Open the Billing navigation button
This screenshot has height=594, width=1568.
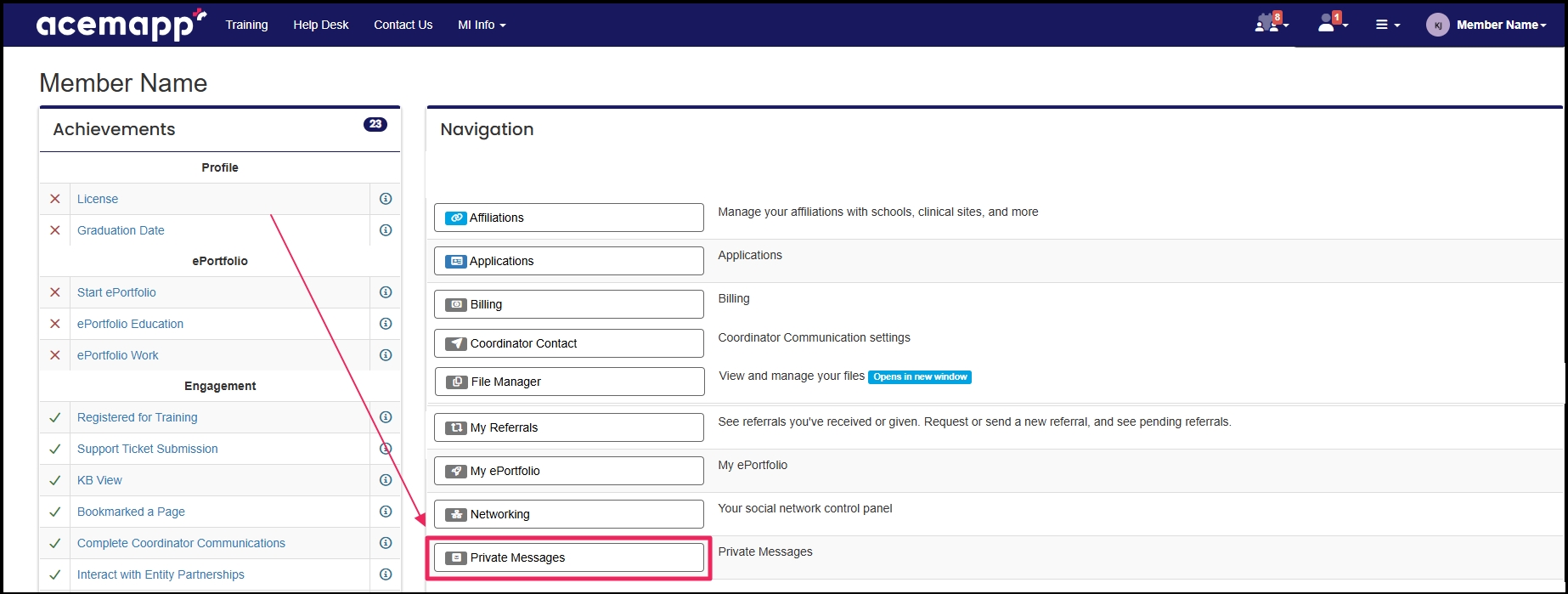[x=569, y=304]
